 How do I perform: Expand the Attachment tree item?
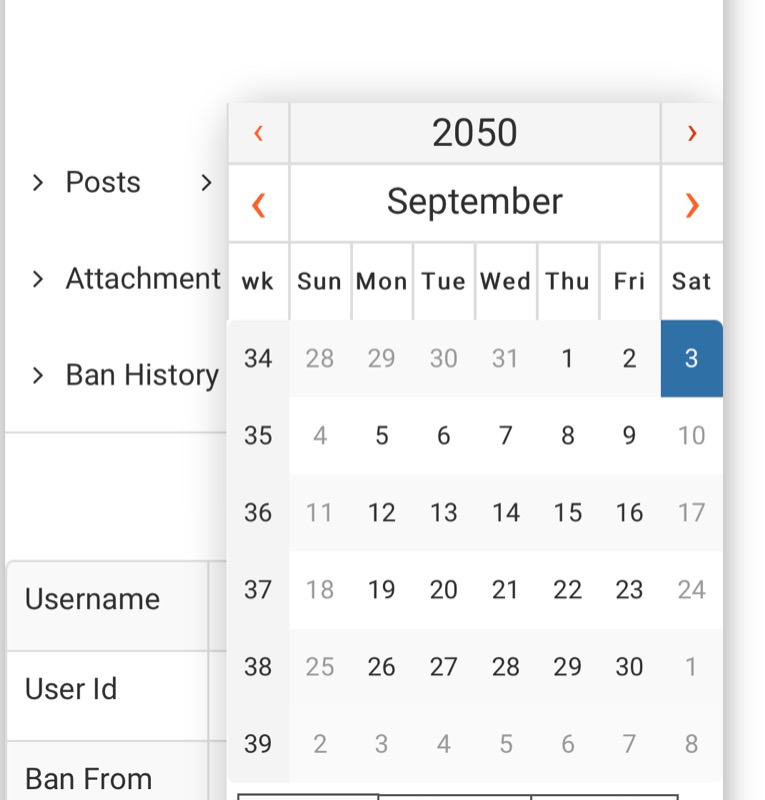click(38, 278)
